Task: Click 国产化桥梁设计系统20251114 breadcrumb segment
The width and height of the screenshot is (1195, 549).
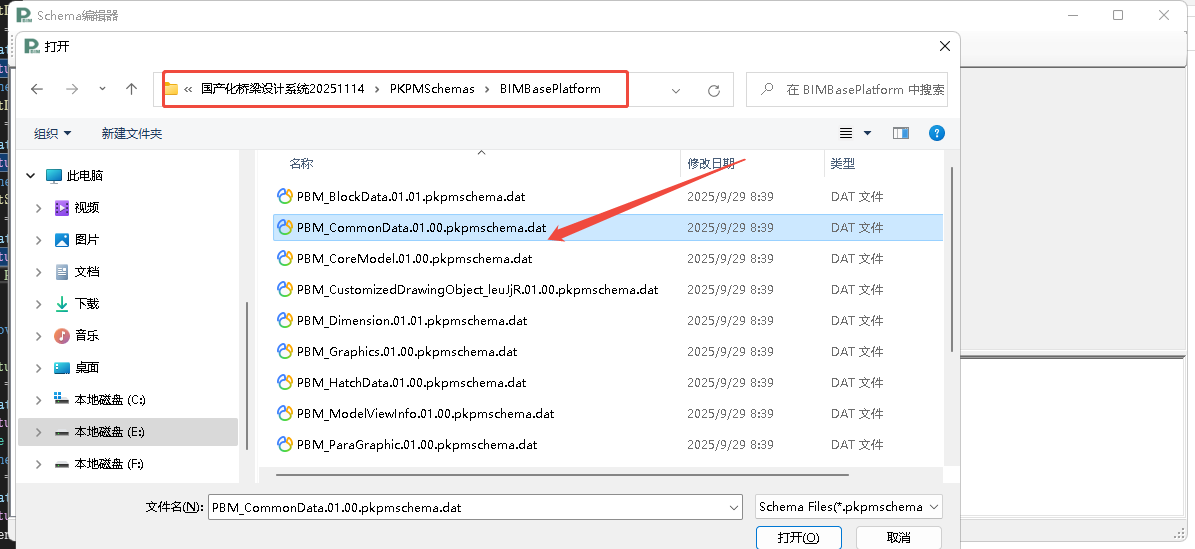Action: pos(283,88)
